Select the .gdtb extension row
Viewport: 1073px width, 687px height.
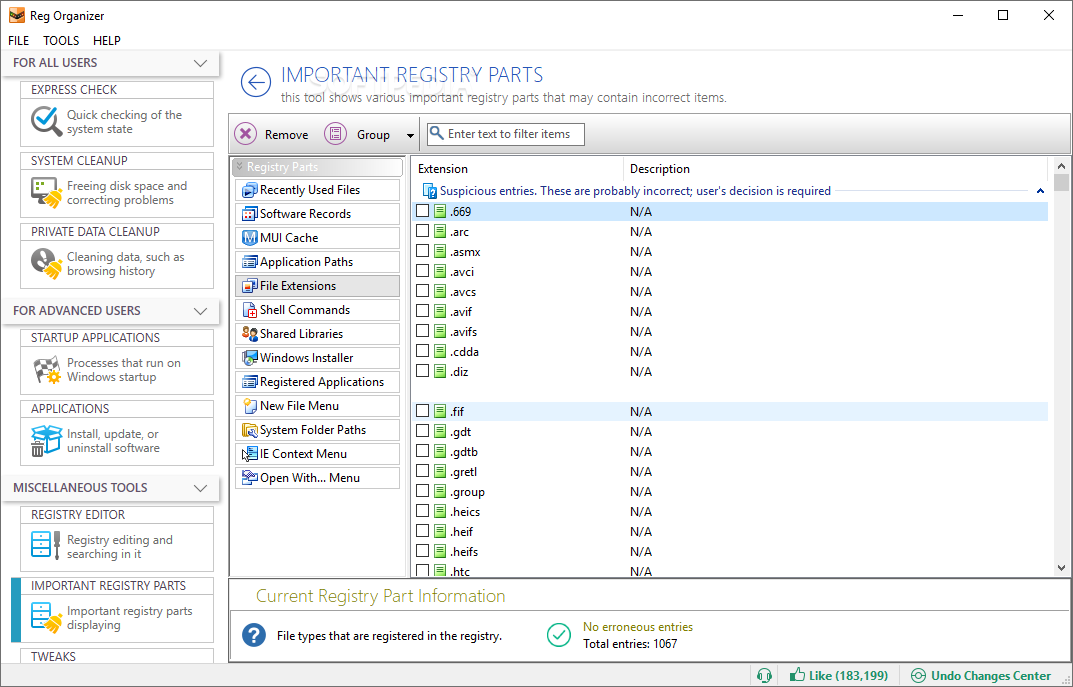pos(729,452)
